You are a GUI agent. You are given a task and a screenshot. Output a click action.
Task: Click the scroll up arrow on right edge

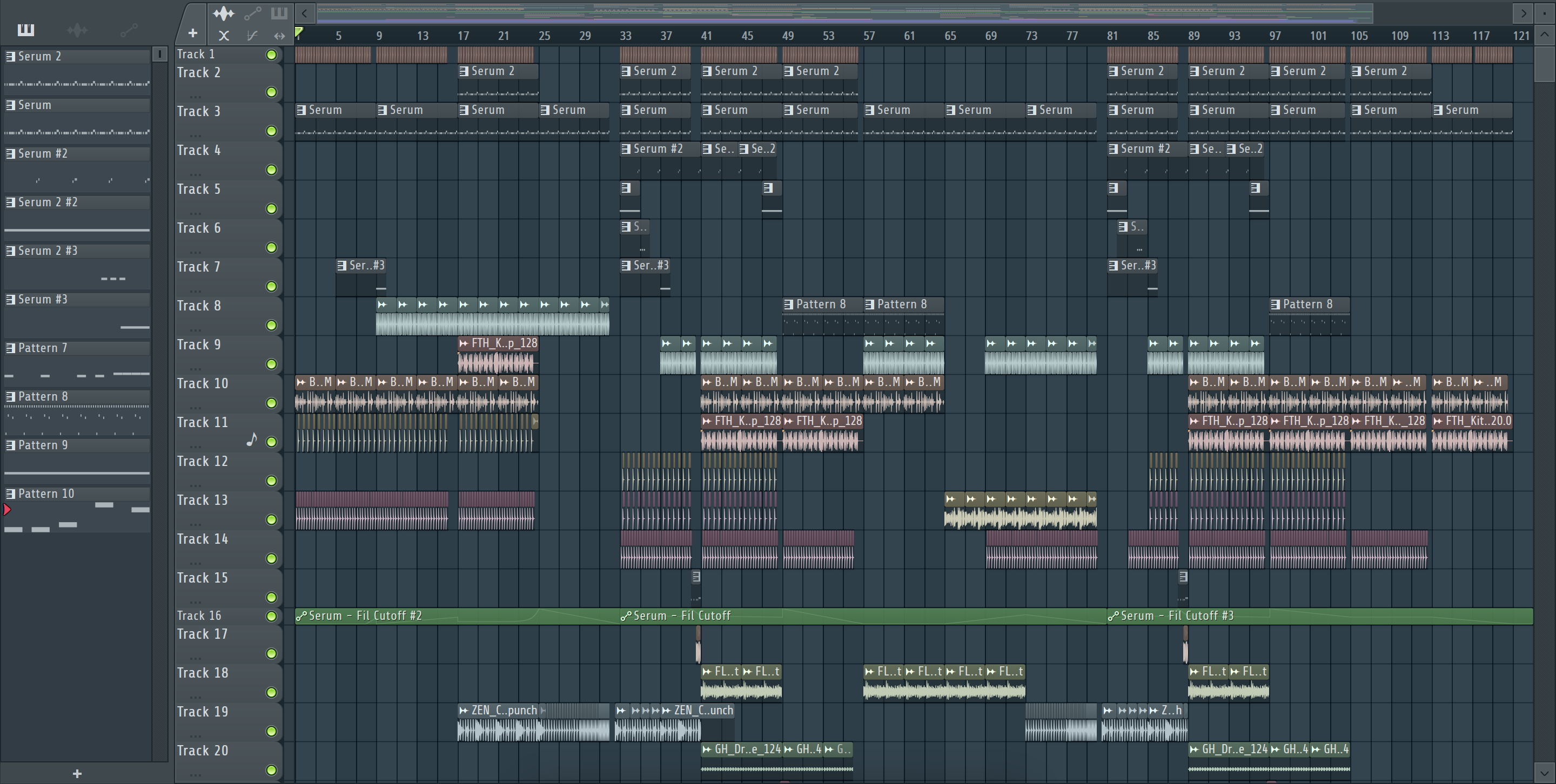point(1545,35)
